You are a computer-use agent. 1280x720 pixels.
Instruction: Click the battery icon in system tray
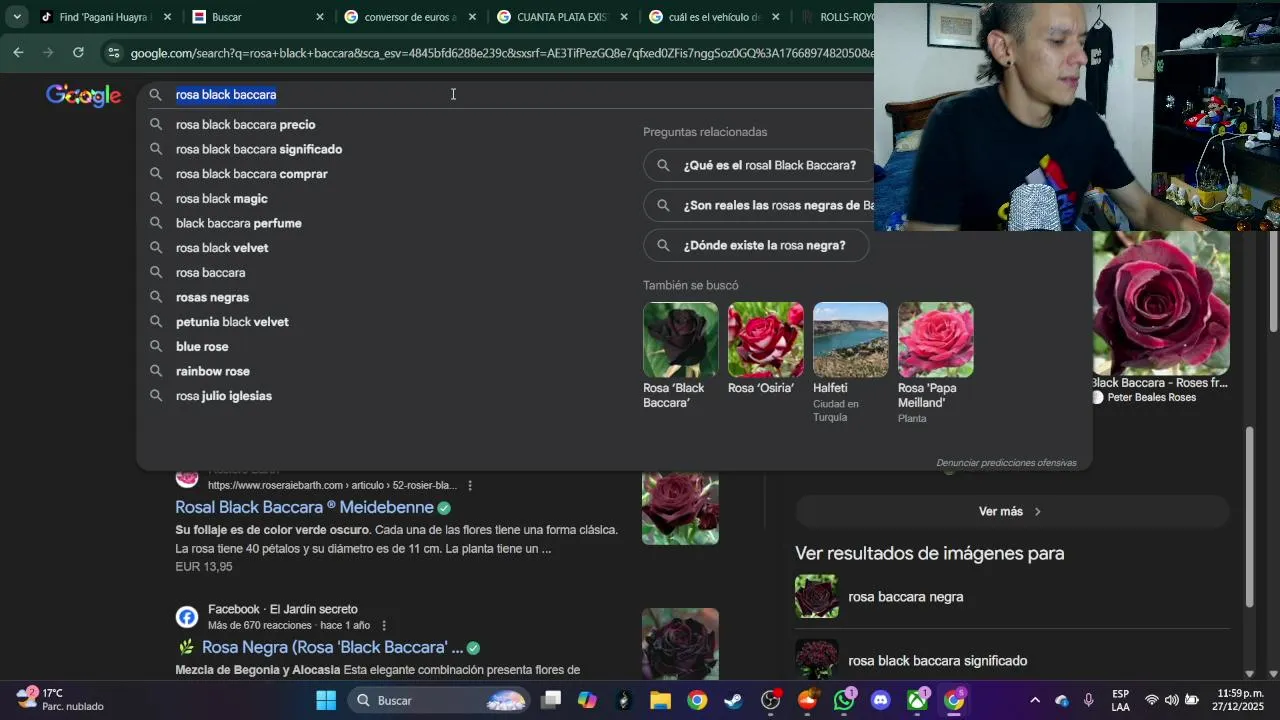coord(1192,700)
